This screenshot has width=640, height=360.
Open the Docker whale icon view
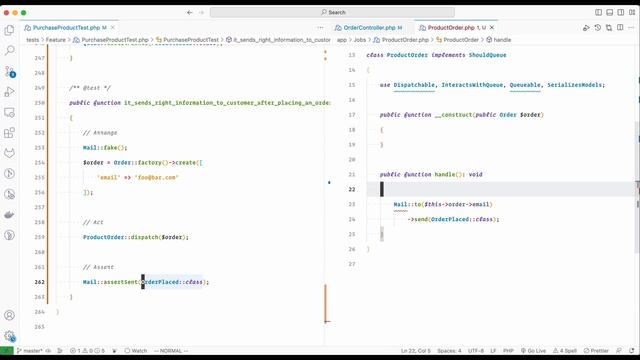[x=9, y=215]
